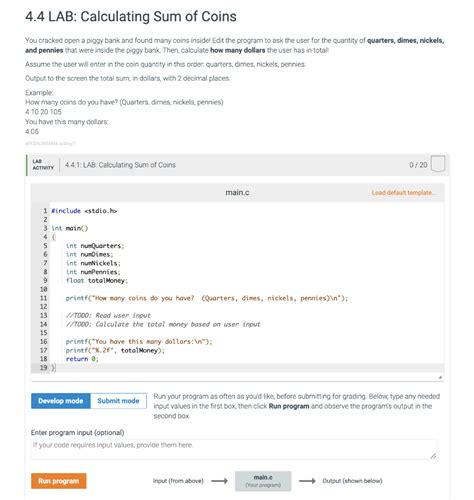The height and width of the screenshot is (500, 474).
Task: Switch to Submit mode
Action: [x=118, y=401]
